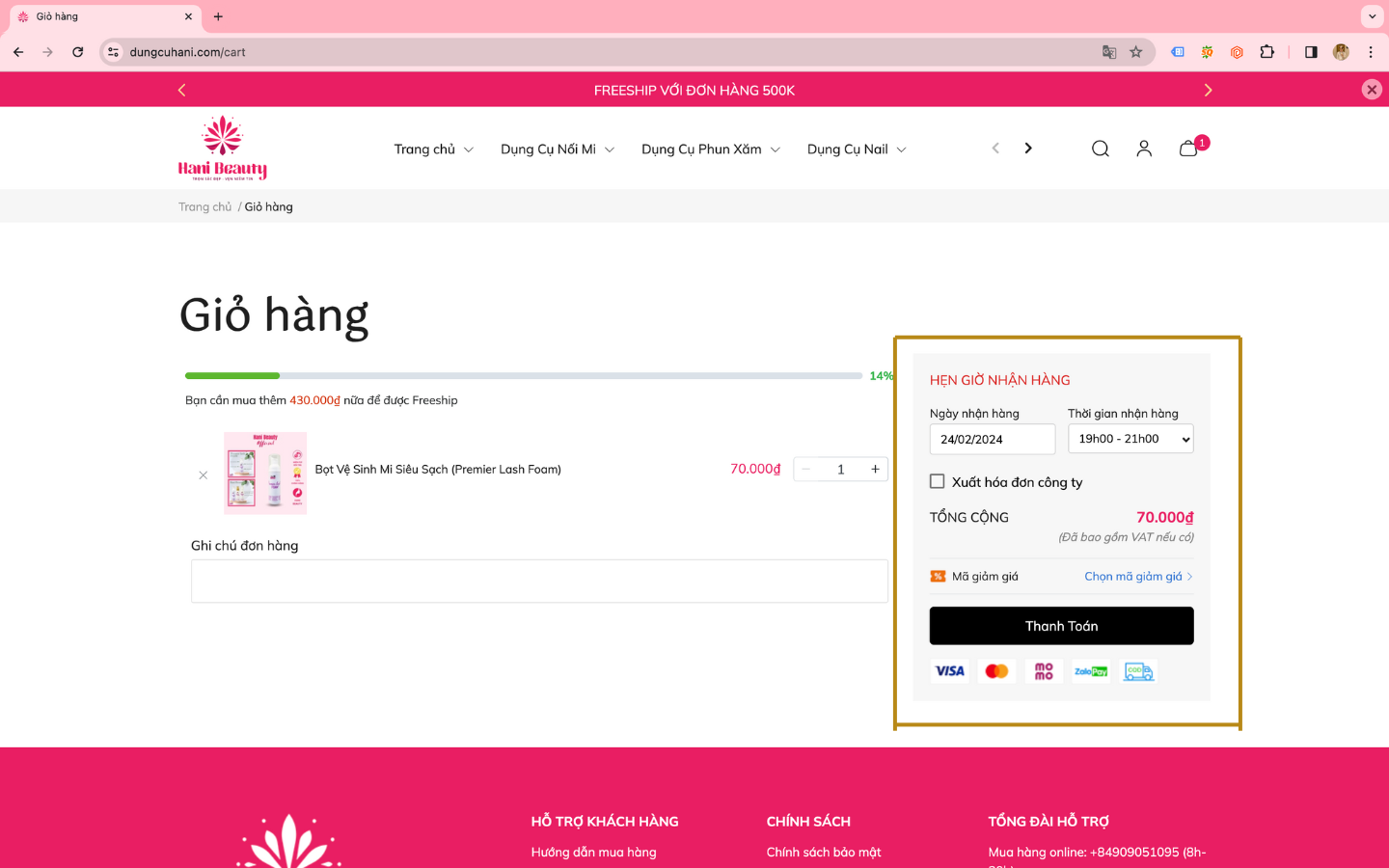
Task: Open browser extensions puzzle icon
Action: pyautogui.click(x=1267, y=52)
